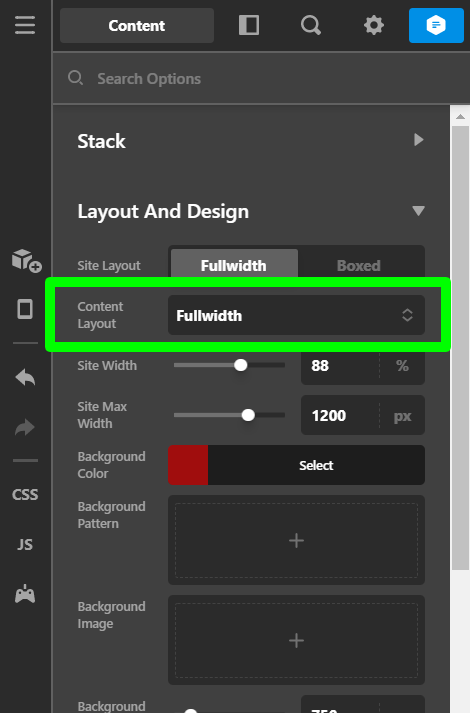Image resolution: width=470 pixels, height=713 pixels.
Task: Select the tablet device preview icon
Action: [x=25, y=310]
